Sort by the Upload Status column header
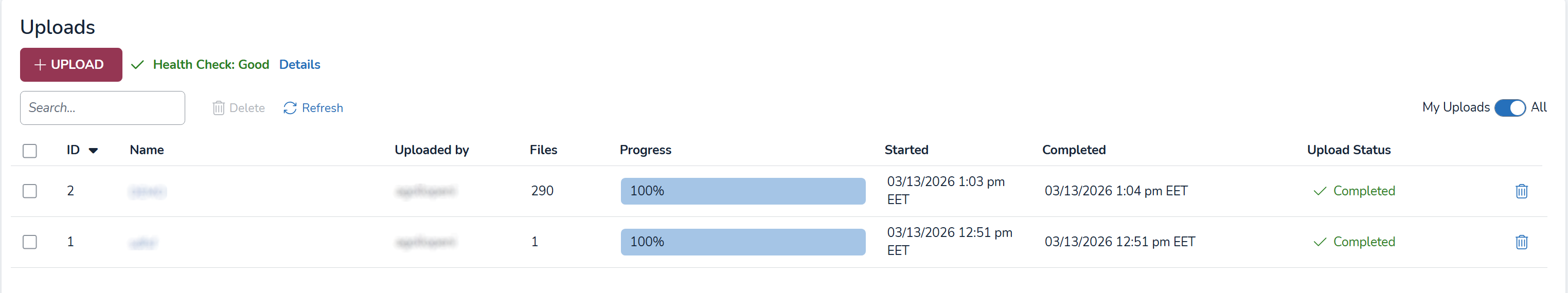The width and height of the screenshot is (1568, 293). pyautogui.click(x=1348, y=150)
